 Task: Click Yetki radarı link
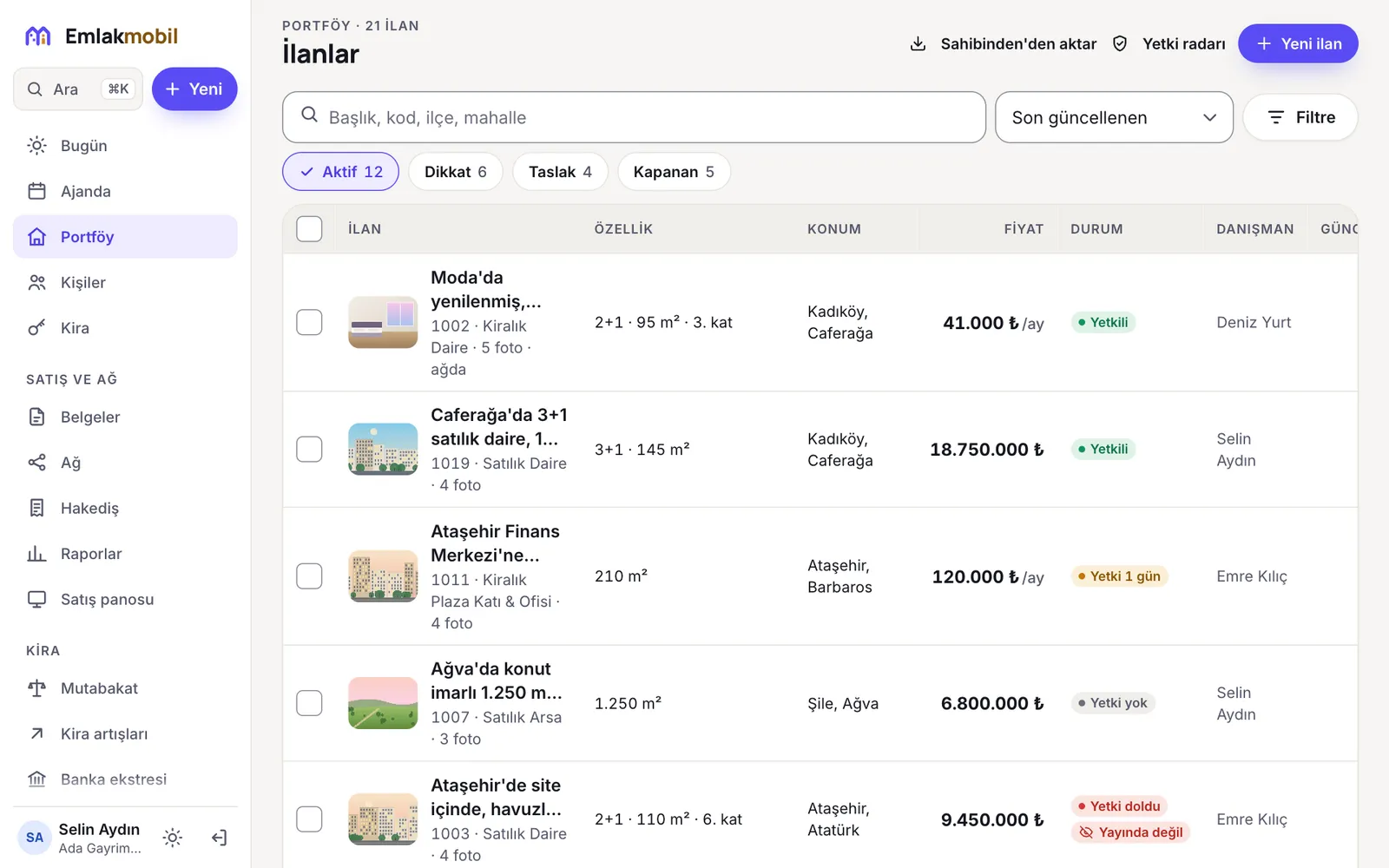pyautogui.click(x=1169, y=43)
